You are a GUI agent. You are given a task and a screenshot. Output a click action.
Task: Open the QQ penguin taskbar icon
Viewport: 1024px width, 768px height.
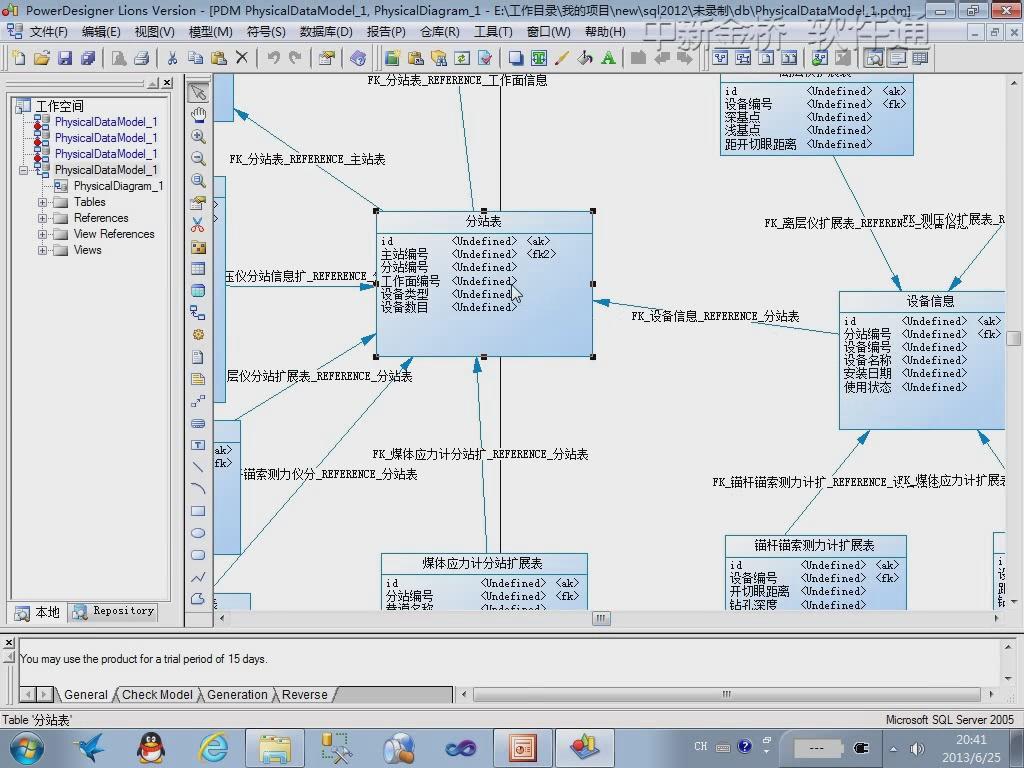(x=151, y=748)
